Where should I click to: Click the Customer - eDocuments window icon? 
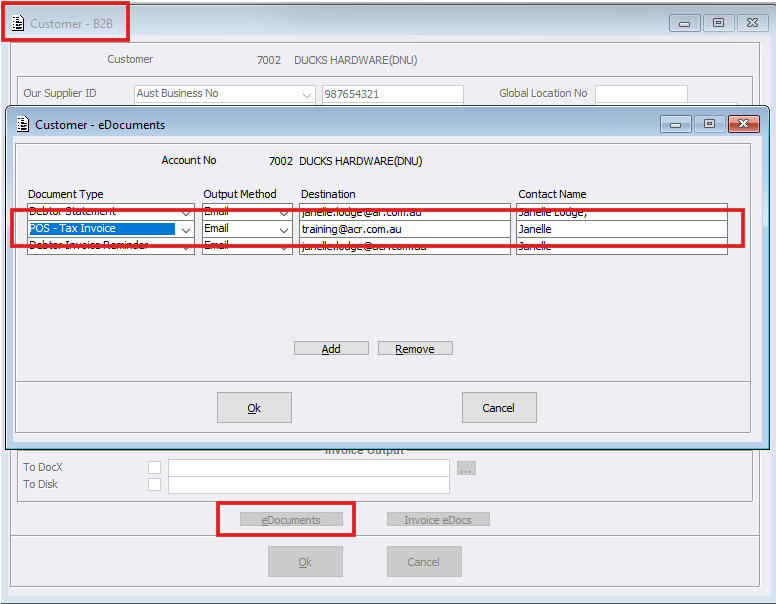pyautogui.click(x=23, y=124)
